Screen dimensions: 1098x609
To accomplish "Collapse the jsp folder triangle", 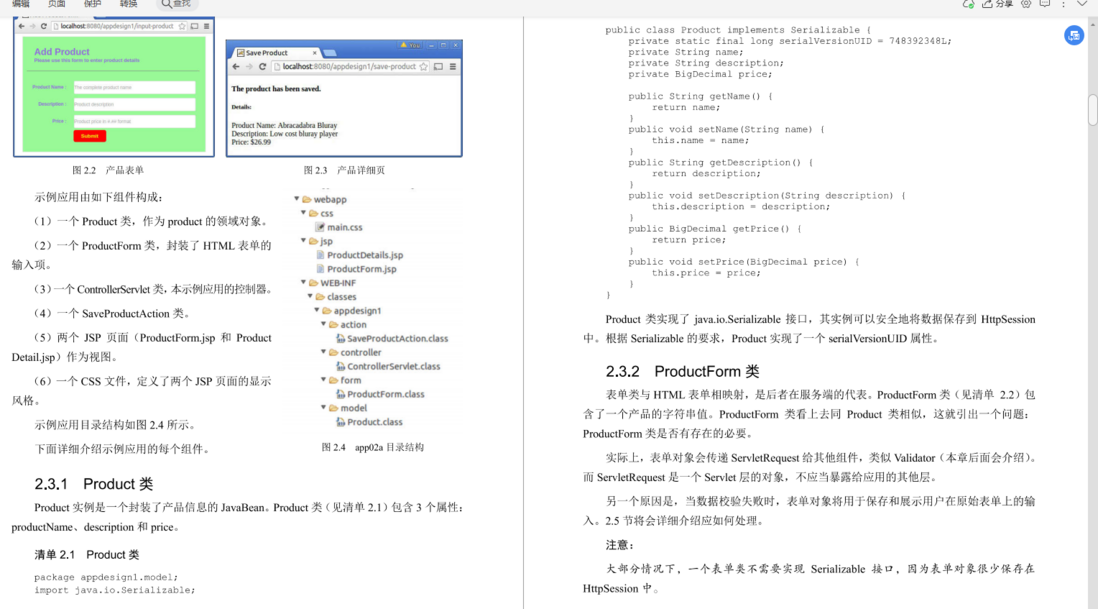I will (x=304, y=241).
